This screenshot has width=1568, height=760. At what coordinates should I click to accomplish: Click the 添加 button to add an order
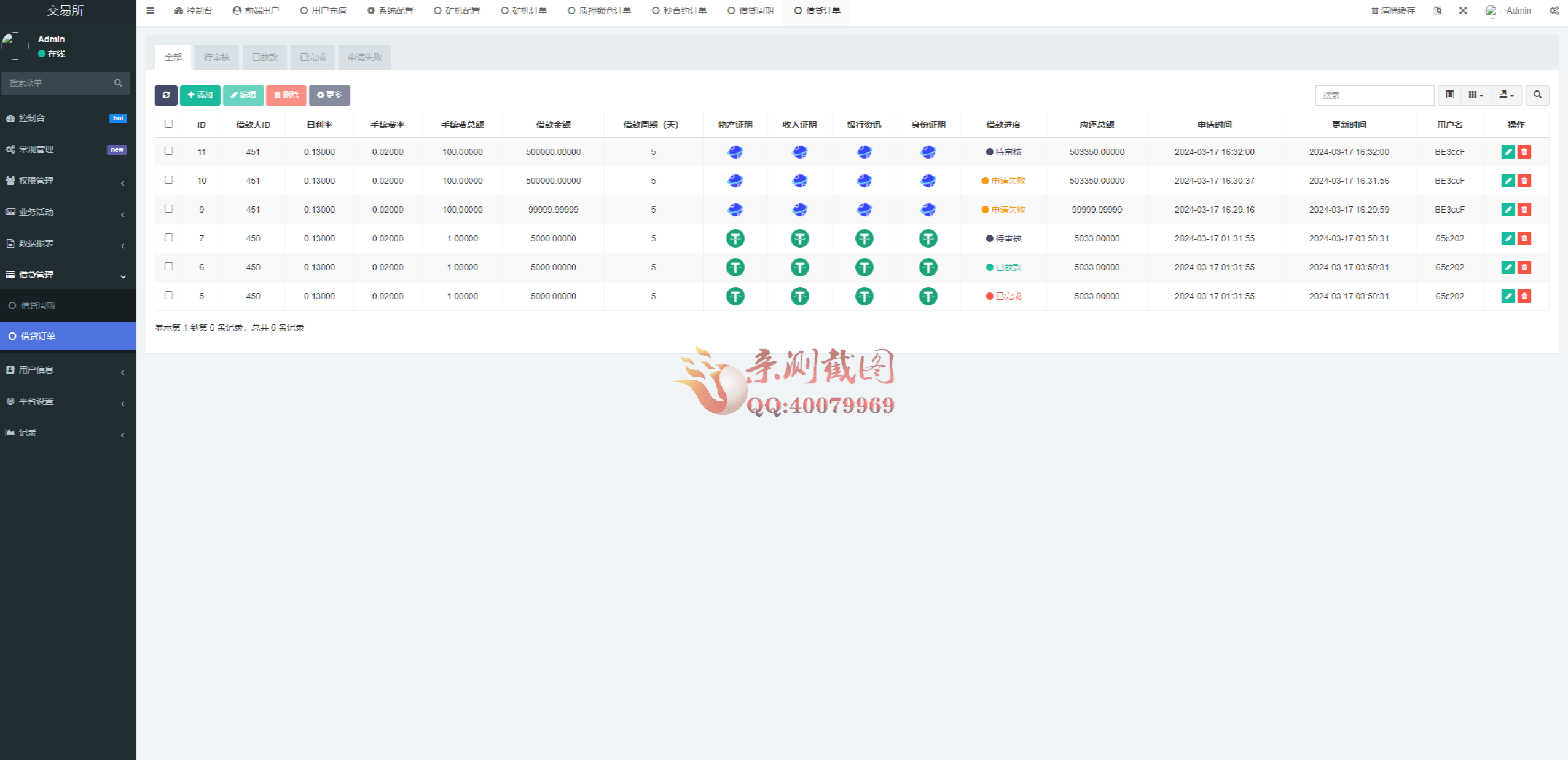click(200, 95)
